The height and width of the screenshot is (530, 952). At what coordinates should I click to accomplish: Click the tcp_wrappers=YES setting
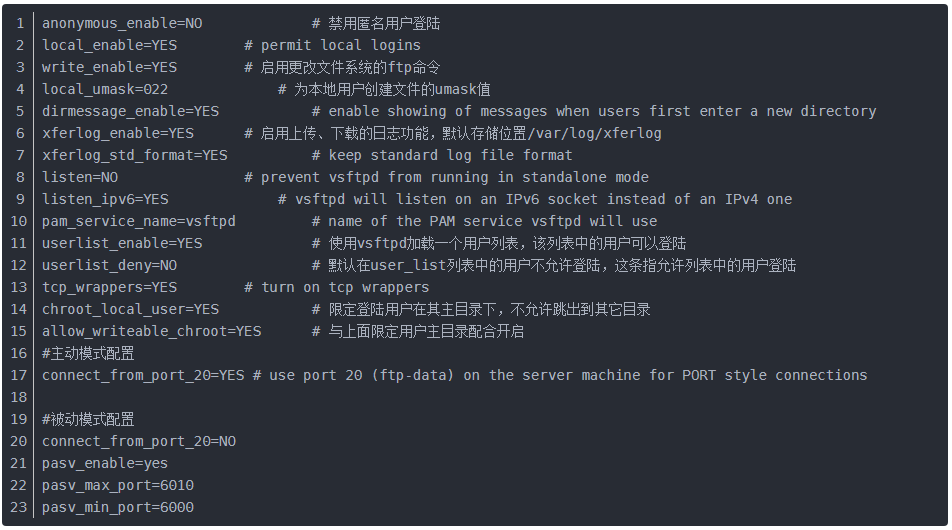(x=109, y=287)
